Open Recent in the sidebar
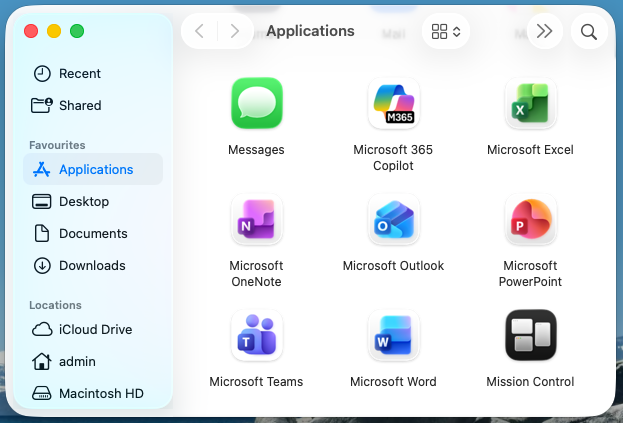Screen dimensions: 623x423 (x=92, y=73)
